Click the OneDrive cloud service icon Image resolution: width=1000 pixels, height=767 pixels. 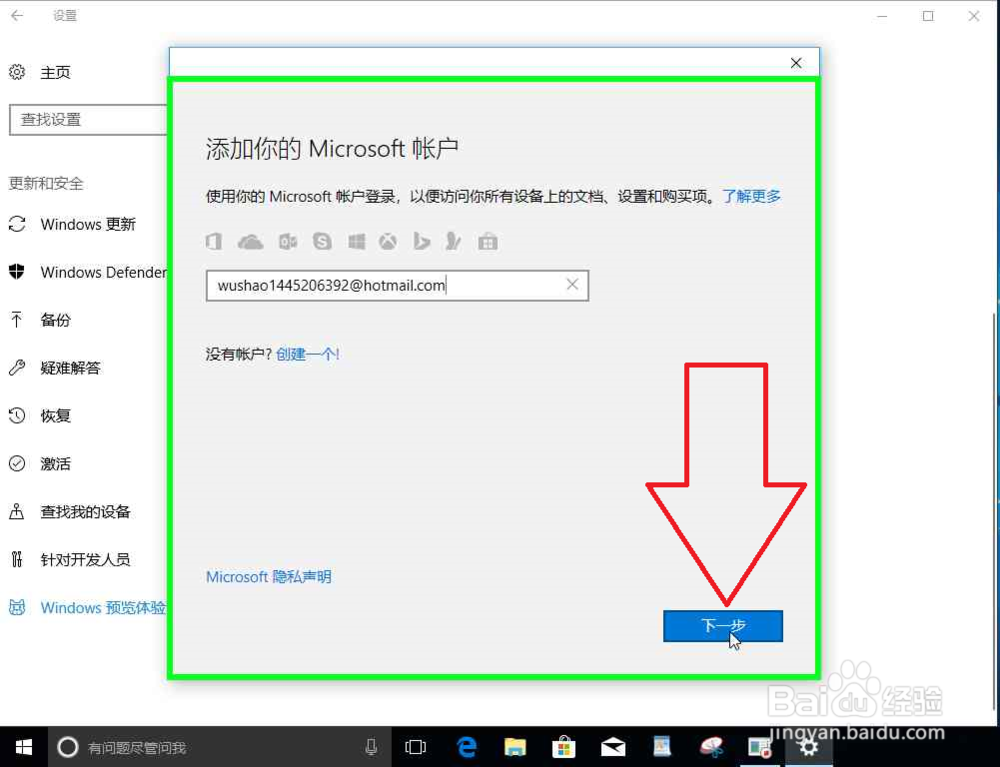click(250, 242)
